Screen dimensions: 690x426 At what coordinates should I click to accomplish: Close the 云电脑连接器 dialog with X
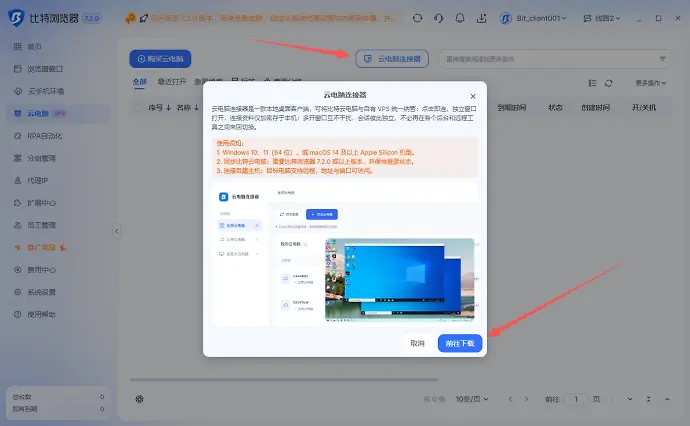point(473,96)
